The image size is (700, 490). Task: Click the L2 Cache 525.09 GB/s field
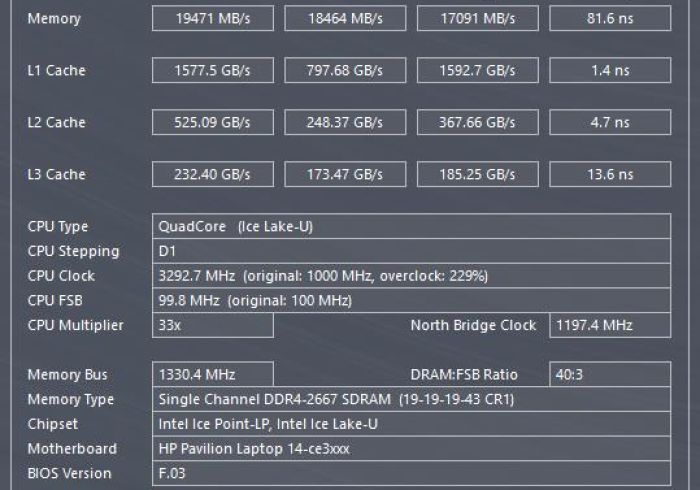(x=212, y=122)
